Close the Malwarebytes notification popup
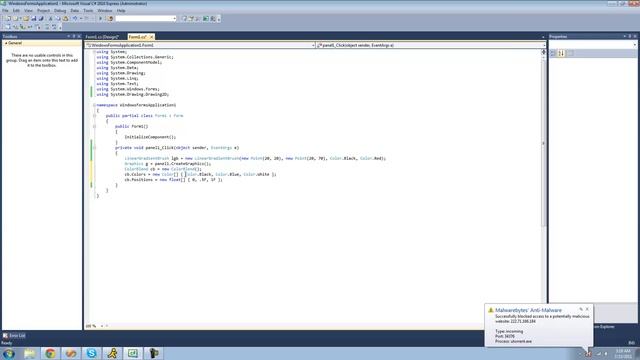Screen dimensions: 640x360 (x=587, y=309)
